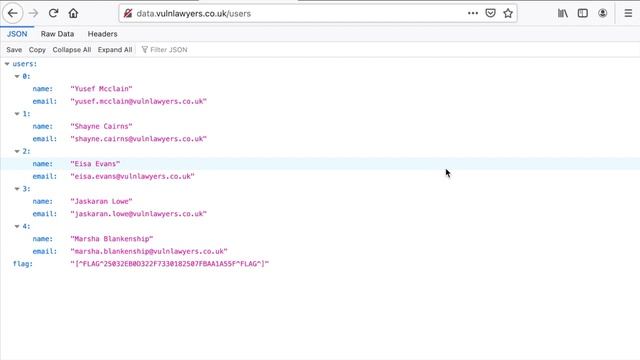Switch to the Headers tab
Viewport: 640px width, 360px height.
click(x=102, y=34)
